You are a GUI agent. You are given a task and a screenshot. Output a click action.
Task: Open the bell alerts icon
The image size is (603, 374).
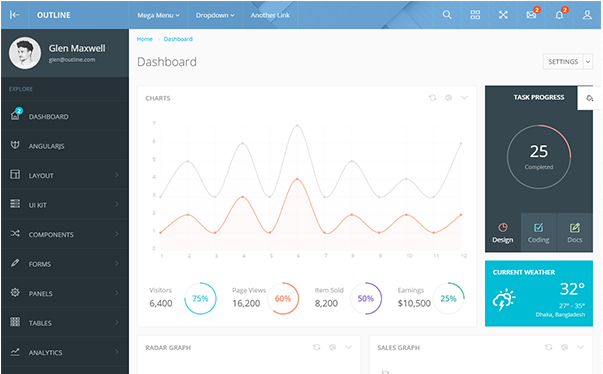tap(560, 15)
